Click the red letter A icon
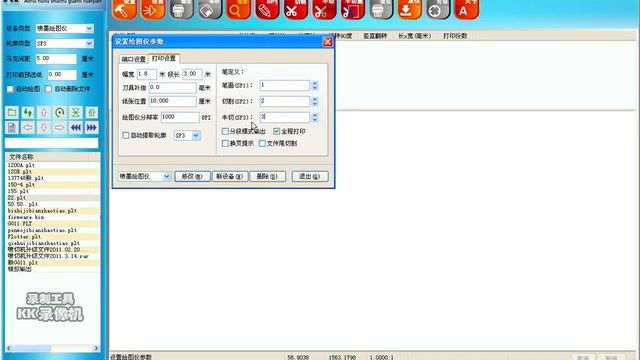 coord(467,9)
